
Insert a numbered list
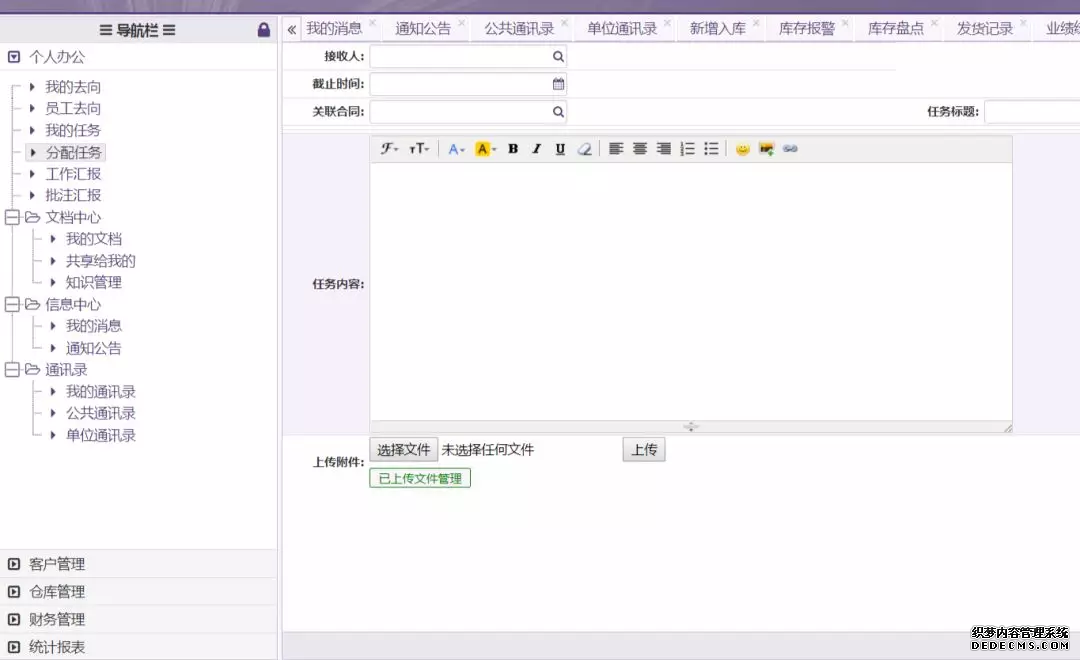pos(687,149)
